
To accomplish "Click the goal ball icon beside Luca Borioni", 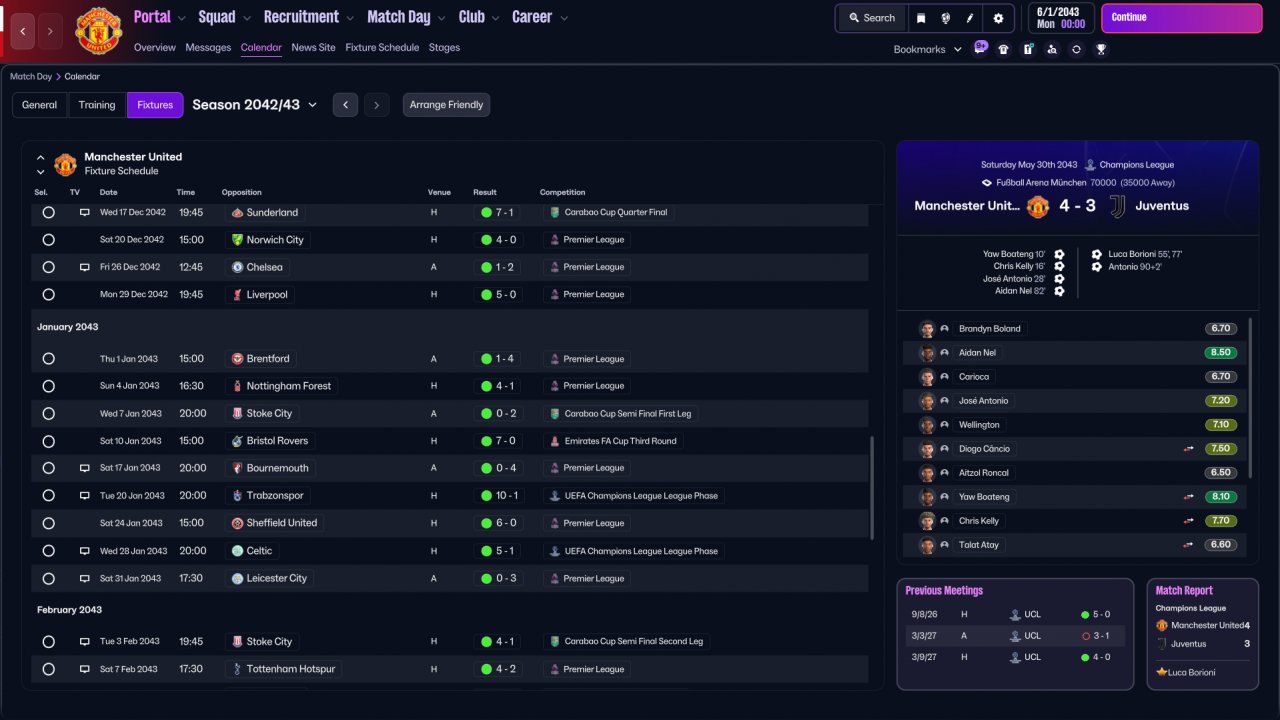I will 1097,254.
